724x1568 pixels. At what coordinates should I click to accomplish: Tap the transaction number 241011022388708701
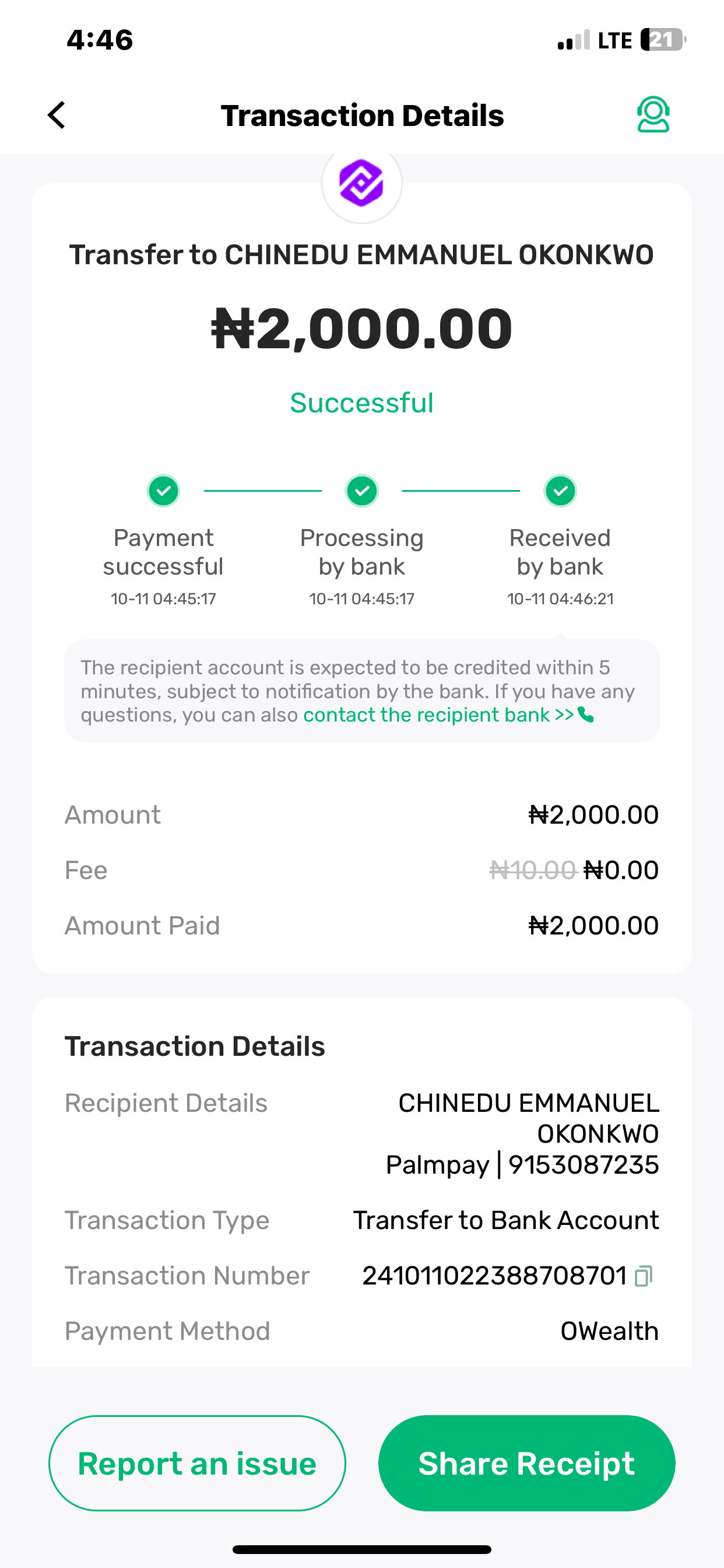tap(494, 1276)
